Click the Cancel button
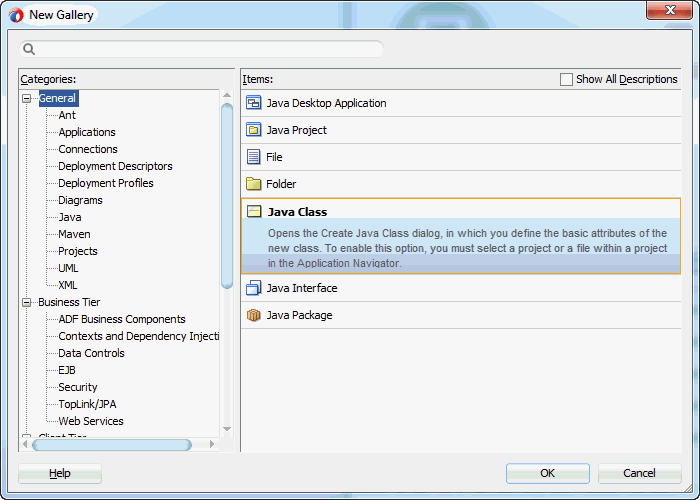The image size is (700, 500). coord(639,473)
